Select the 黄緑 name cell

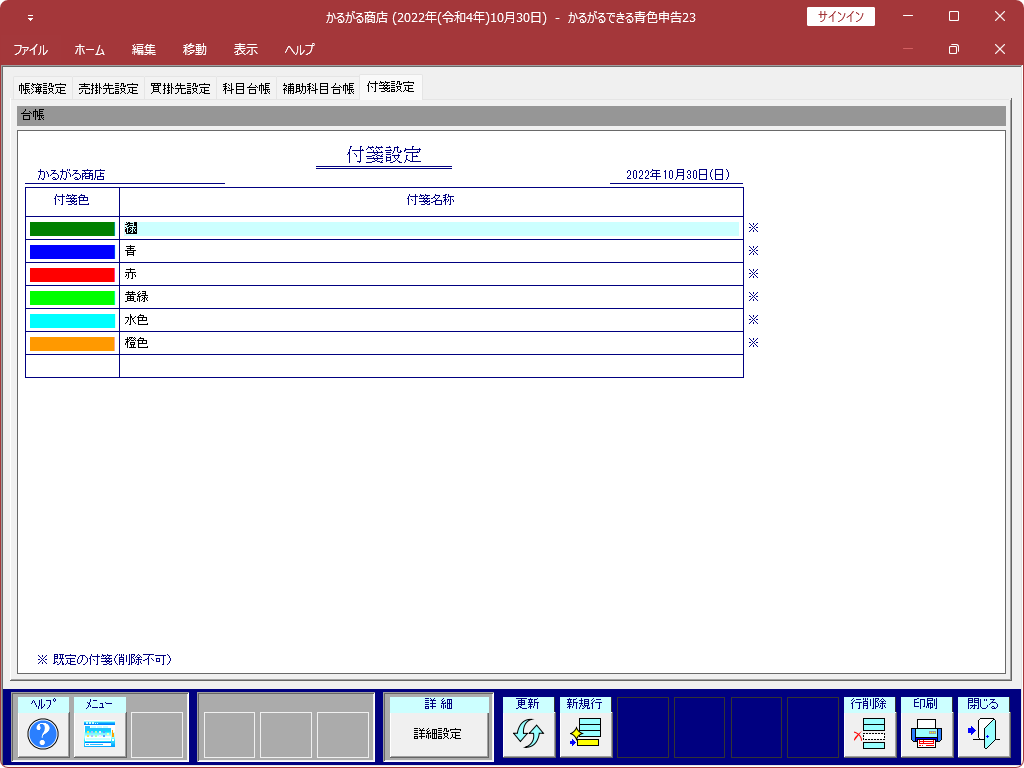[x=432, y=297]
